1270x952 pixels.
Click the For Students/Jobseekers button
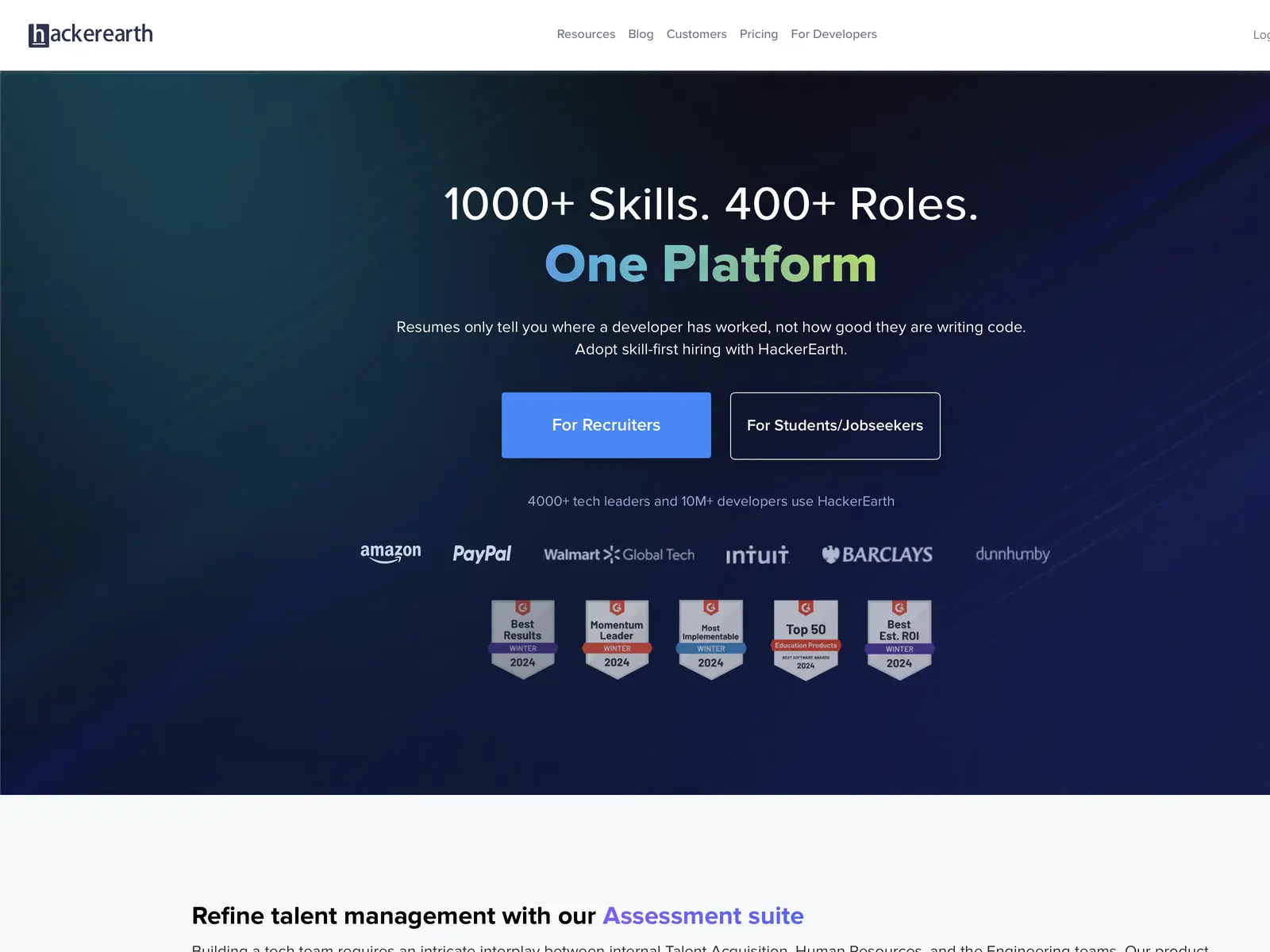coord(835,426)
